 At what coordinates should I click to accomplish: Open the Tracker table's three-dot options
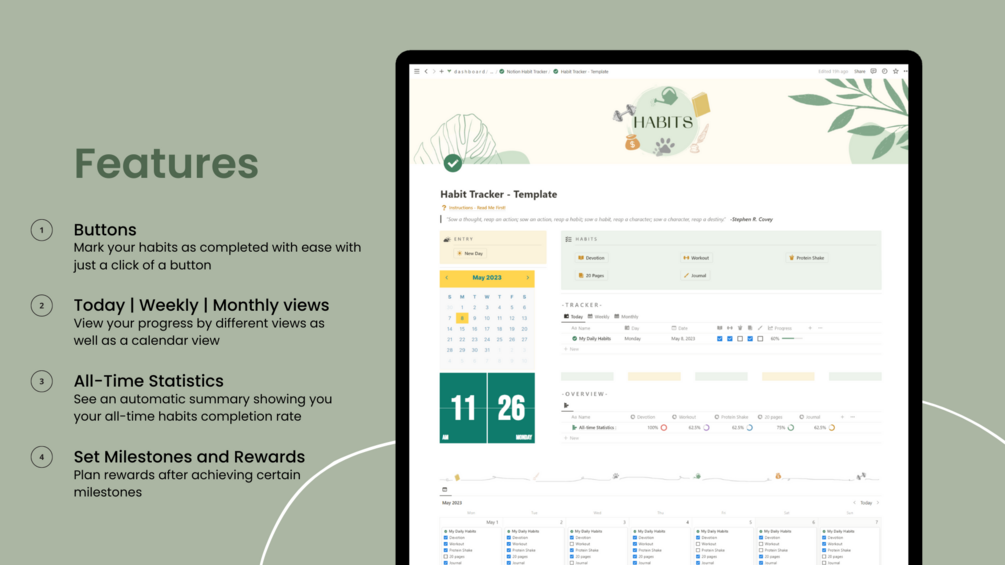pos(820,328)
